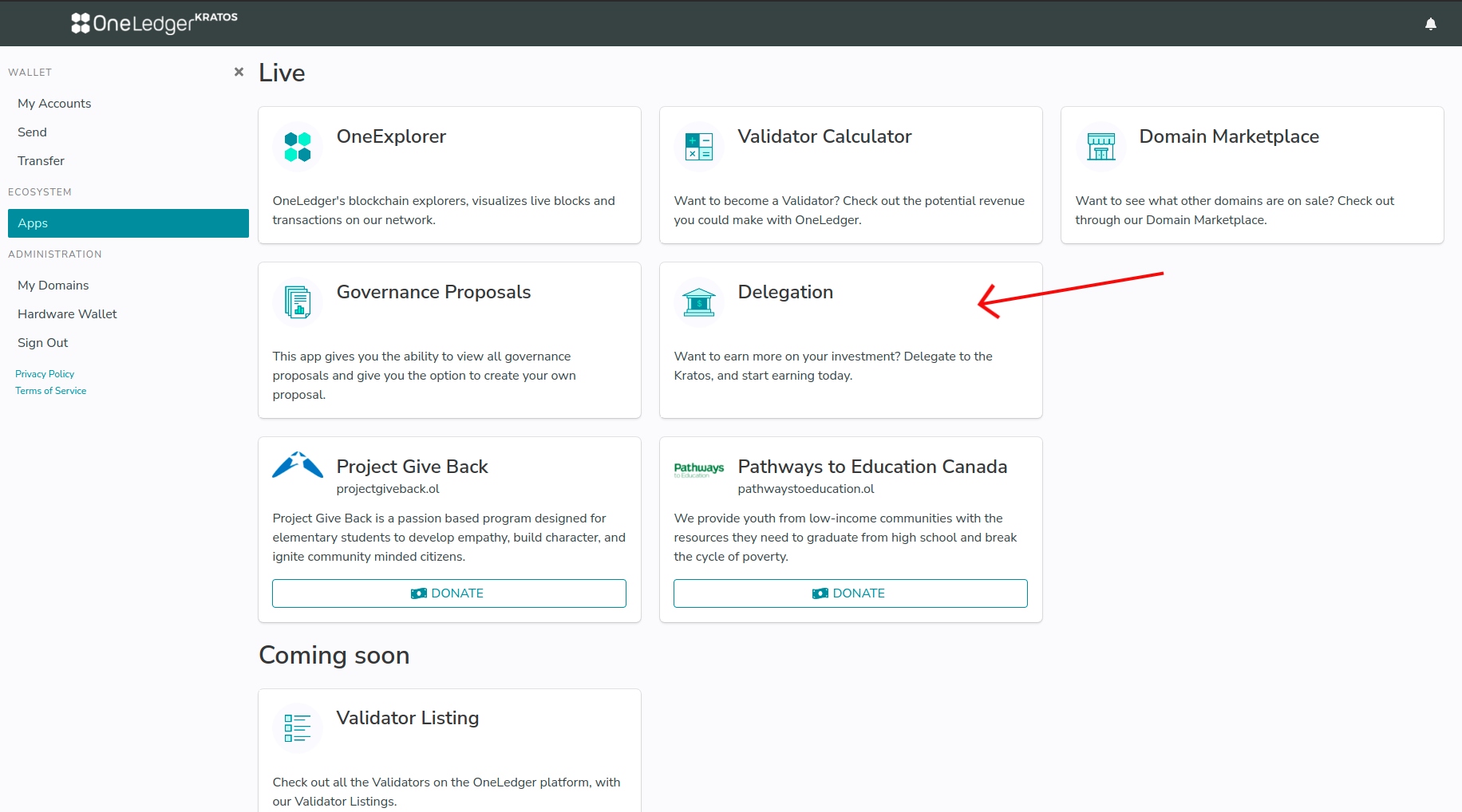Viewport: 1462px width, 812px height.
Task: Open the Terms of Service link
Action: click(x=50, y=391)
